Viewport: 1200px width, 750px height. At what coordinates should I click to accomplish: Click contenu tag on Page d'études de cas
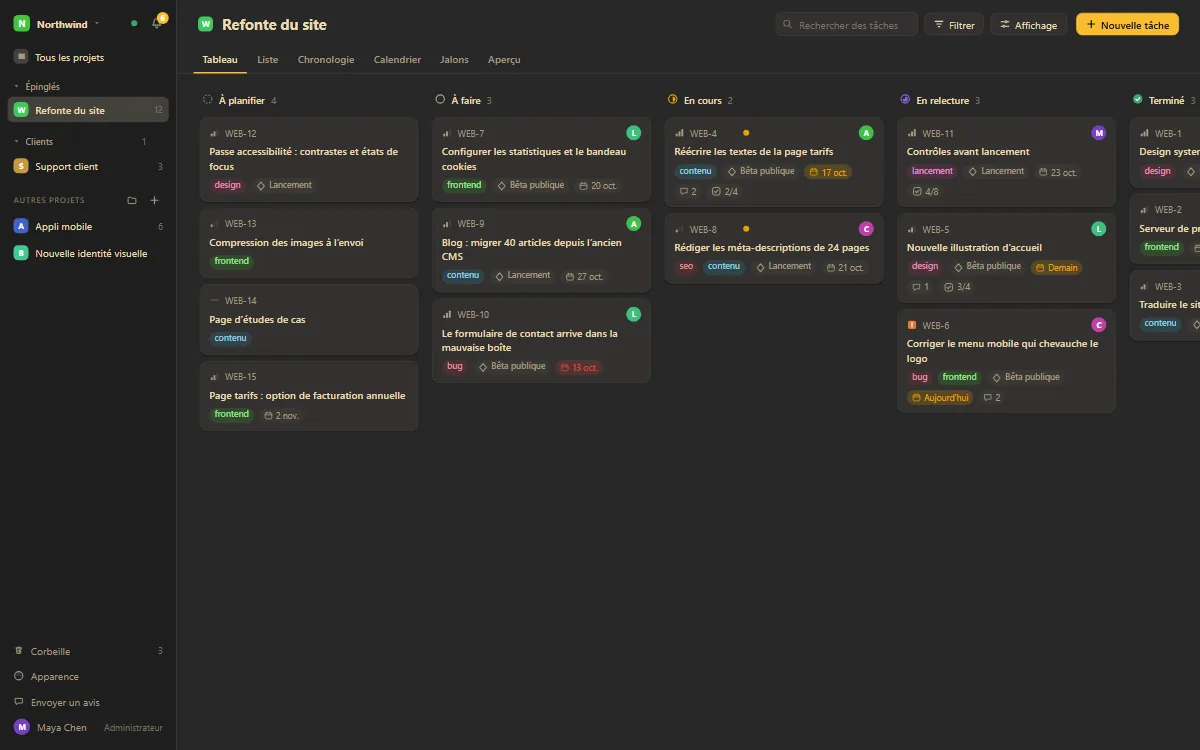coord(230,338)
